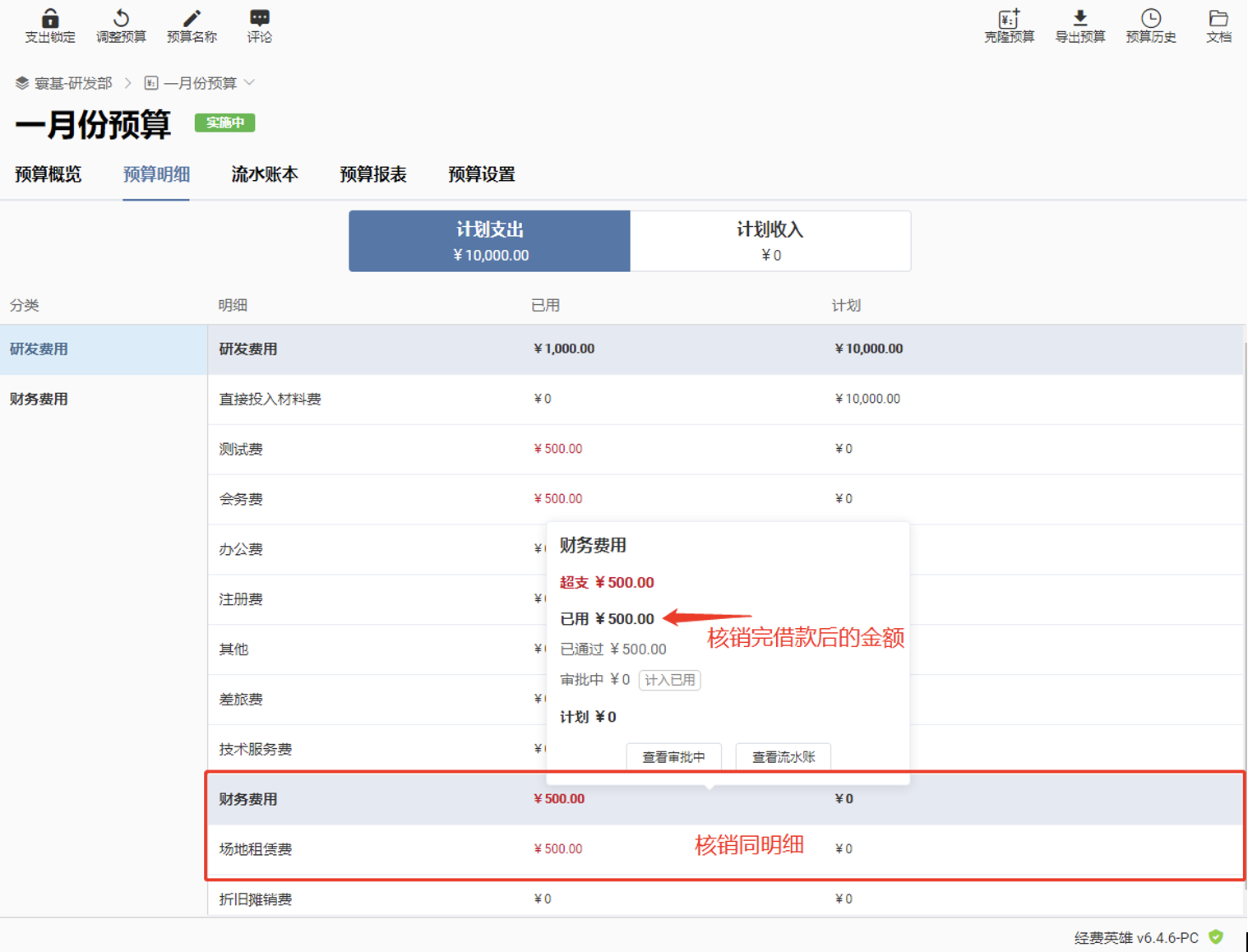
Task: Click the 明细 column header
Action: pyautogui.click(x=233, y=306)
